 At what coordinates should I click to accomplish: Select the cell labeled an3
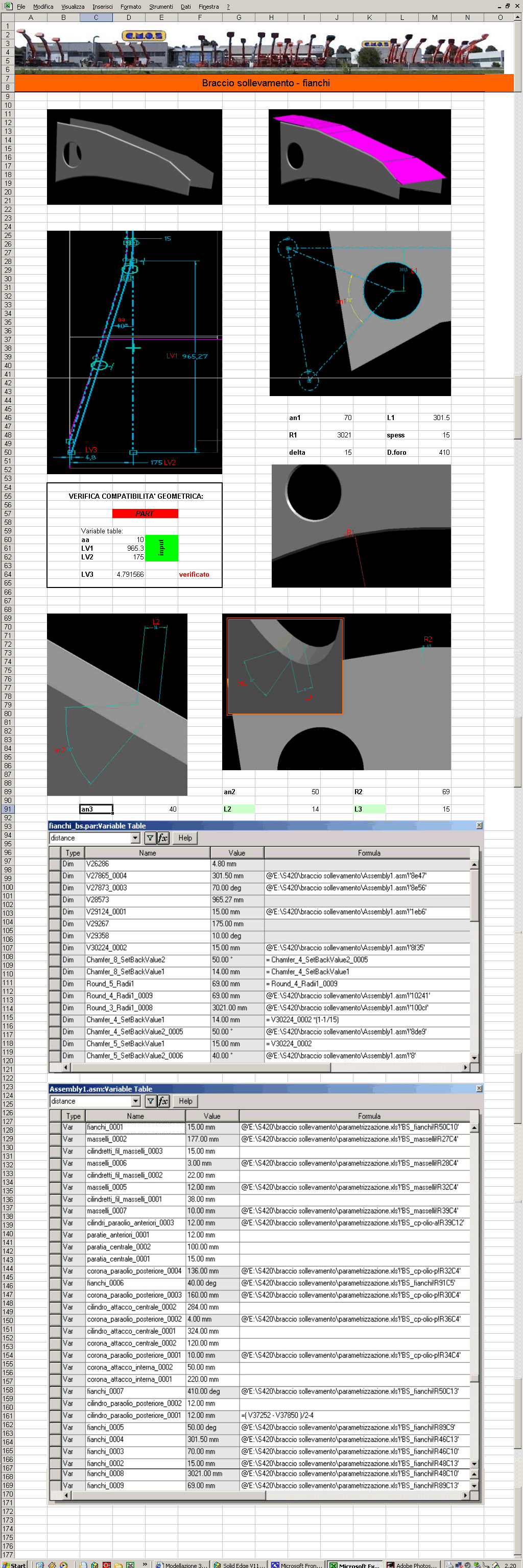tap(96, 809)
